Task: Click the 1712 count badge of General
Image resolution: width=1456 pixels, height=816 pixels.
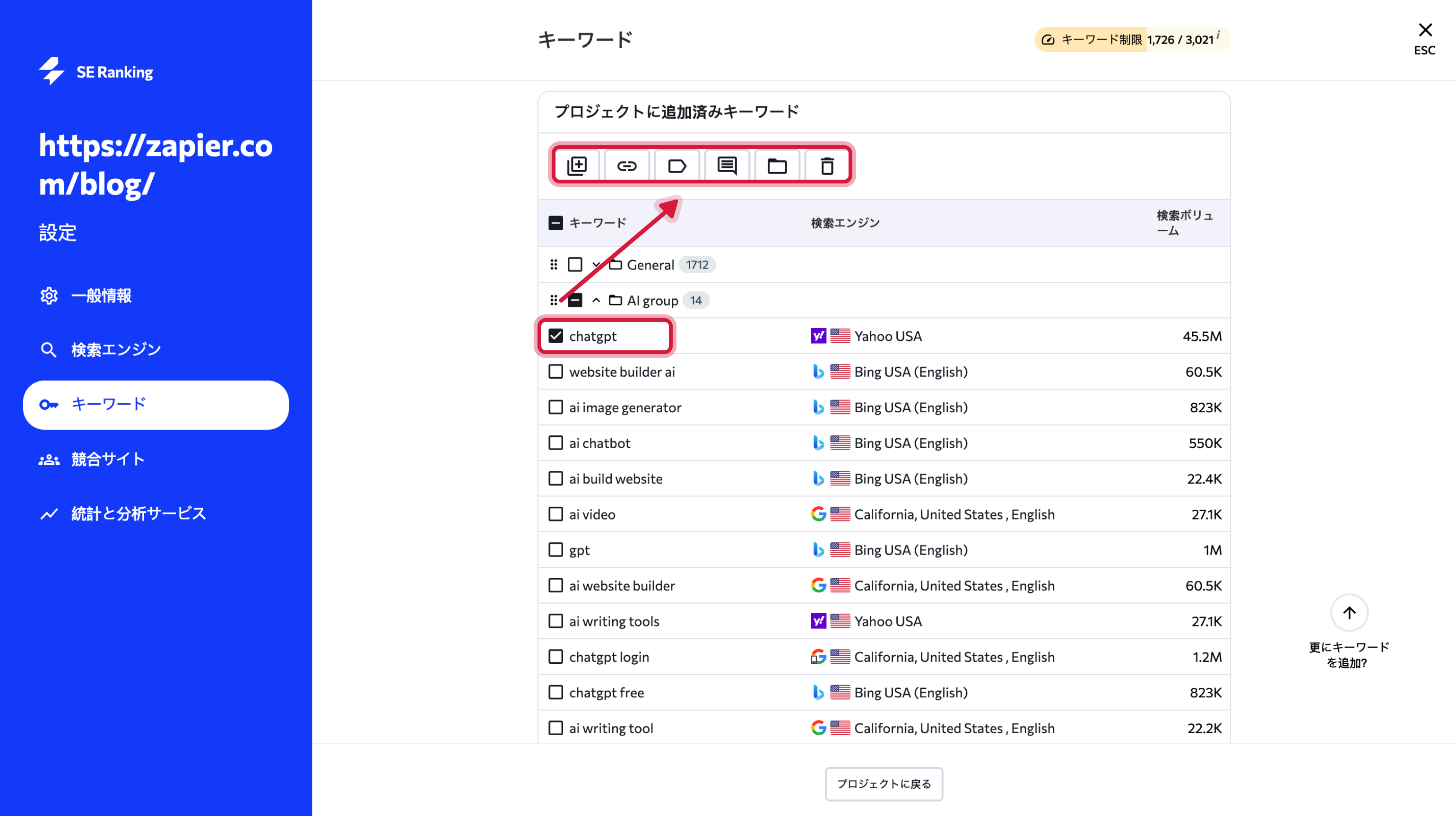Action: click(x=697, y=264)
